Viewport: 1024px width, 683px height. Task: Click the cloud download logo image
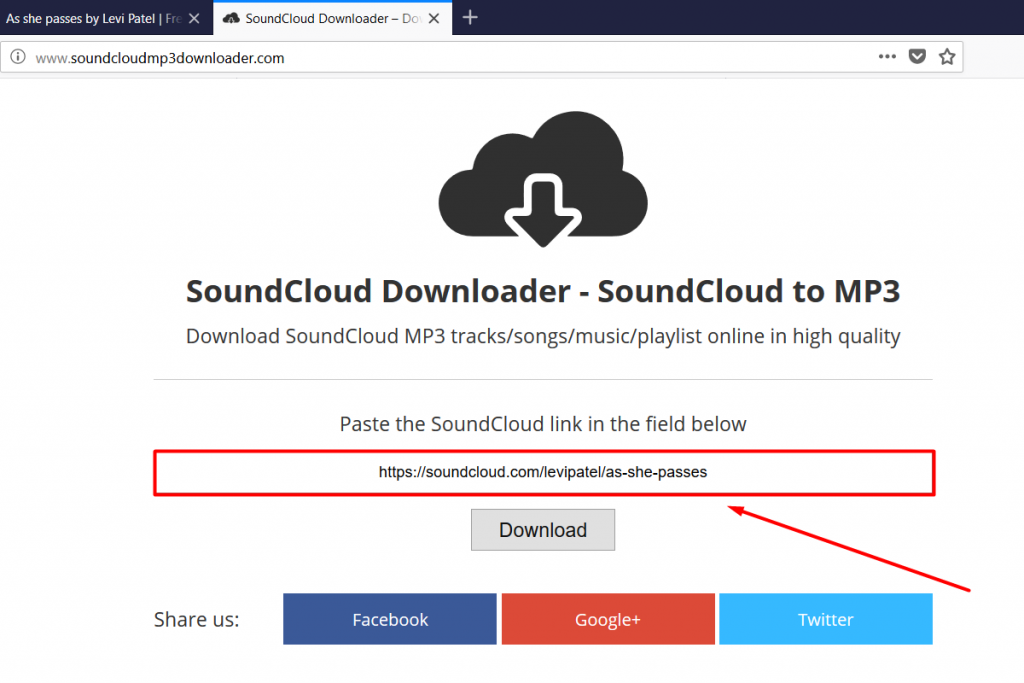tap(543, 179)
